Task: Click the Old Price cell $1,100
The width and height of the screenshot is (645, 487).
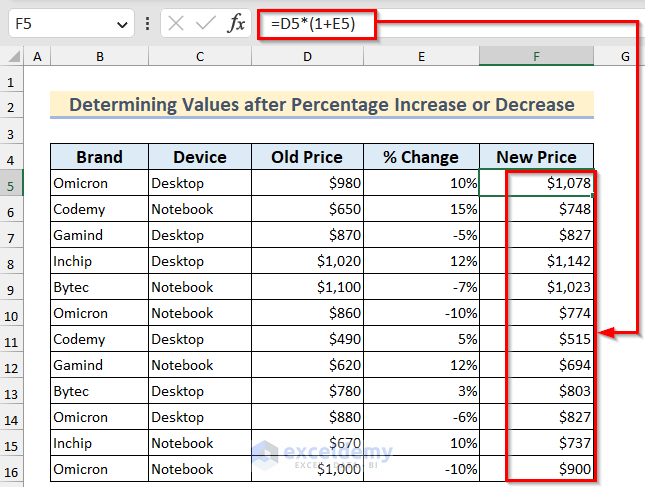Action: (307, 287)
